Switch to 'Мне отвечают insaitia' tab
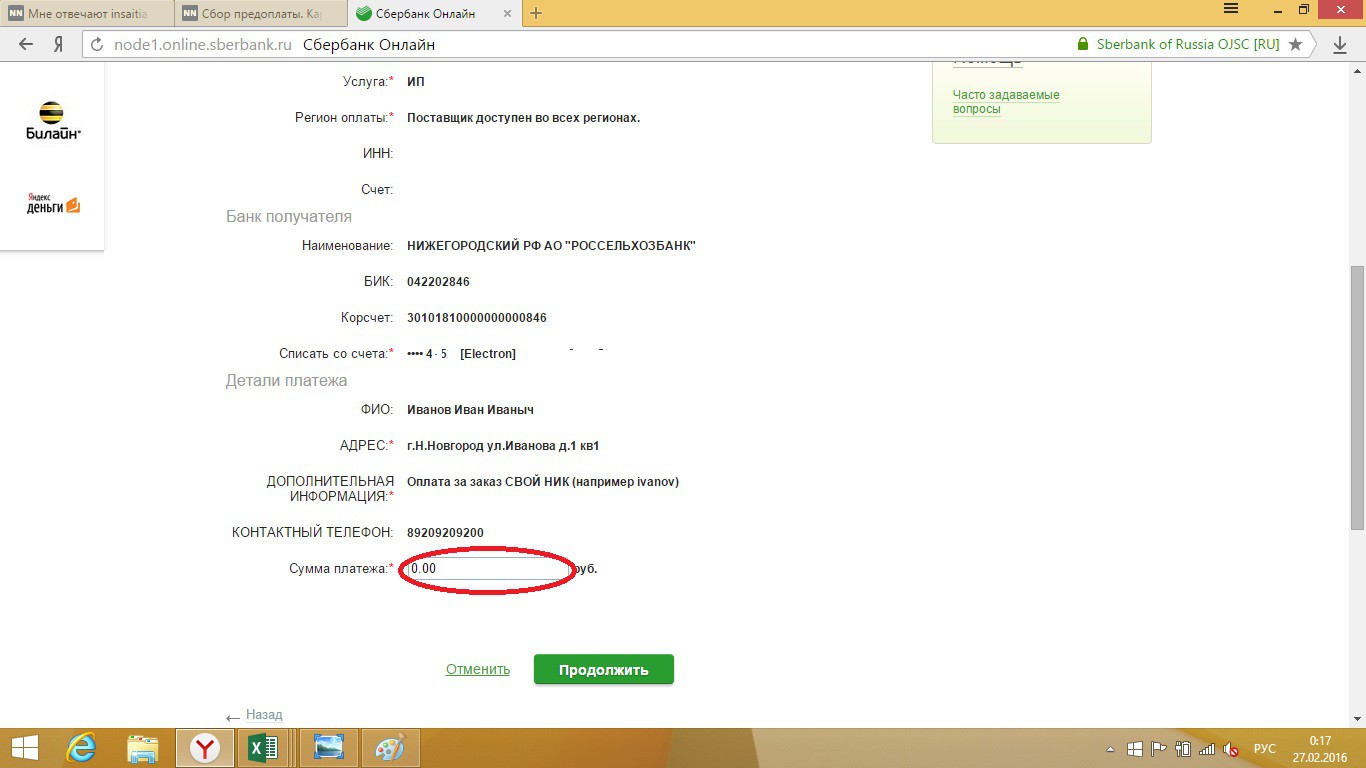This screenshot has height=768, width=1366. 87,13
